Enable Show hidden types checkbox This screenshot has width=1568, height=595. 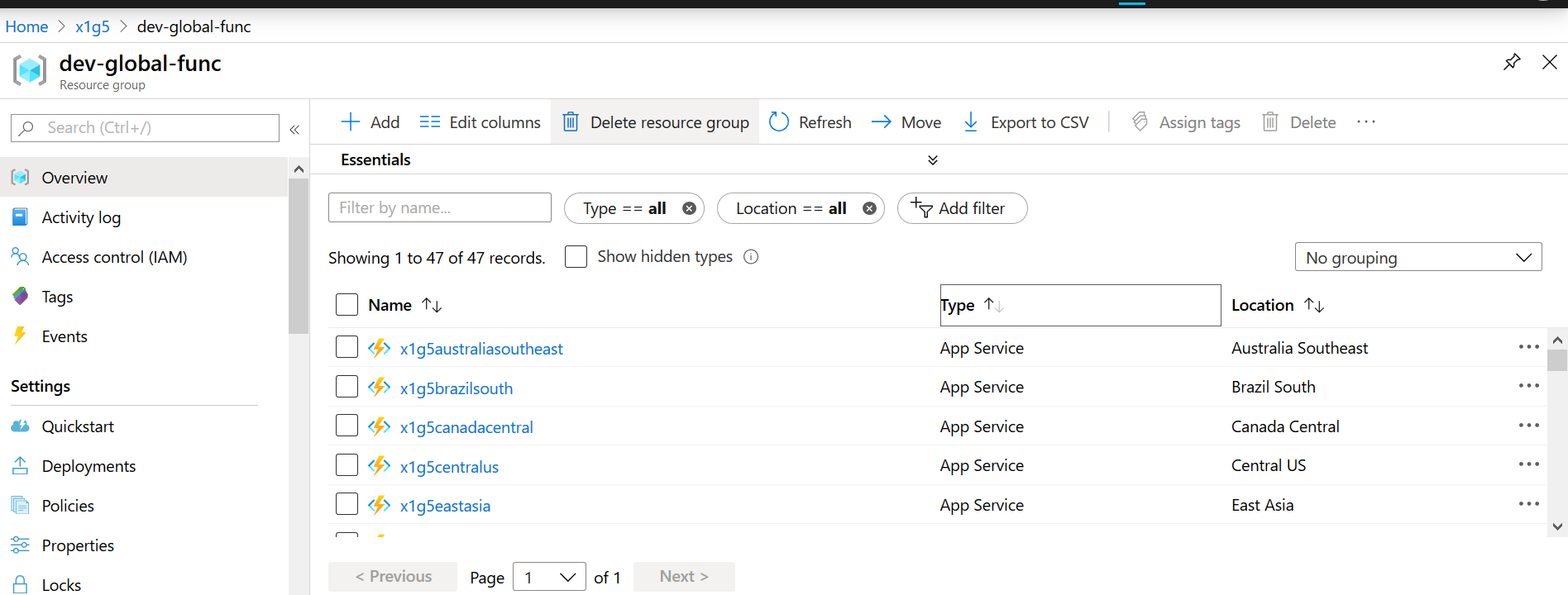click(576, 257)
